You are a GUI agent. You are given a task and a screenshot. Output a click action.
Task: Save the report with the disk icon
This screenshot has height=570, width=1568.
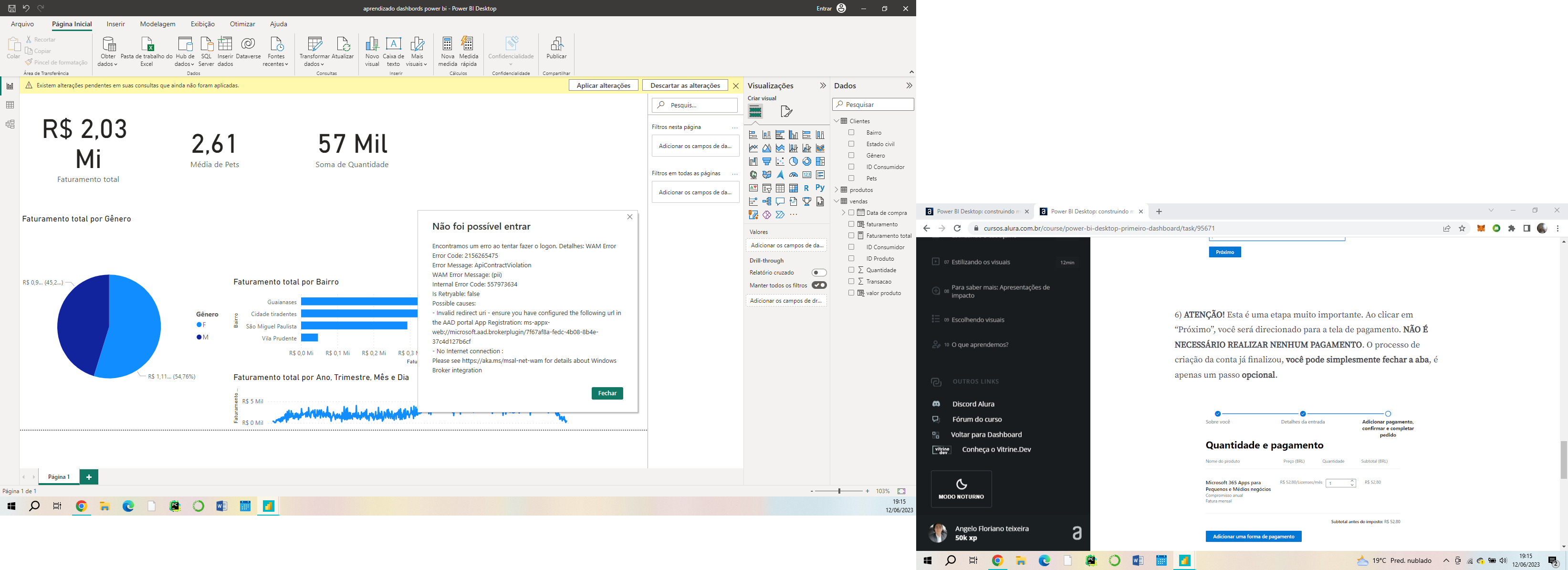click(x=11, y=9)
